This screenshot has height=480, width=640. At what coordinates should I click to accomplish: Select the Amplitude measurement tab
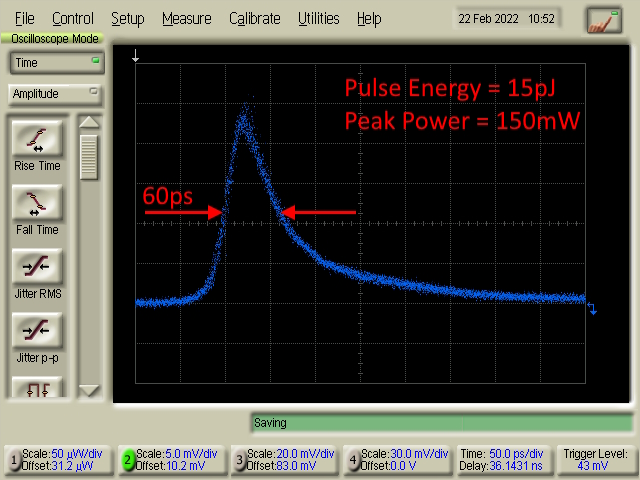pos(55,94)
